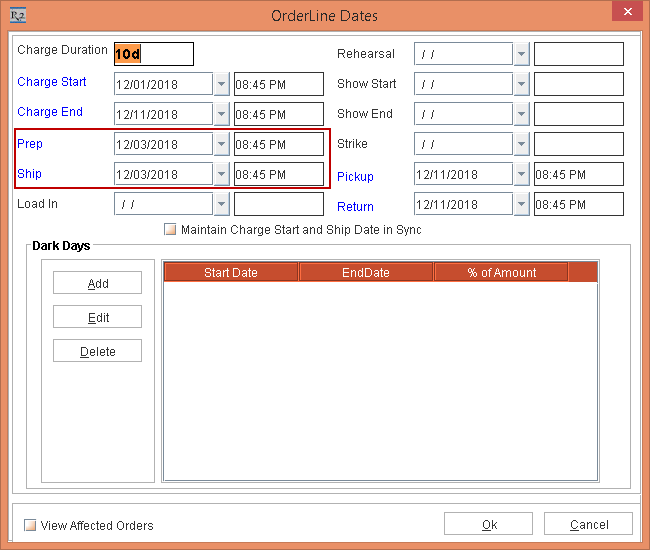The width and height of the screenshot is (650, 550).
Task: Enable Maintain Charge Start and Ship Date sync
Action: [x=170, y=230]
